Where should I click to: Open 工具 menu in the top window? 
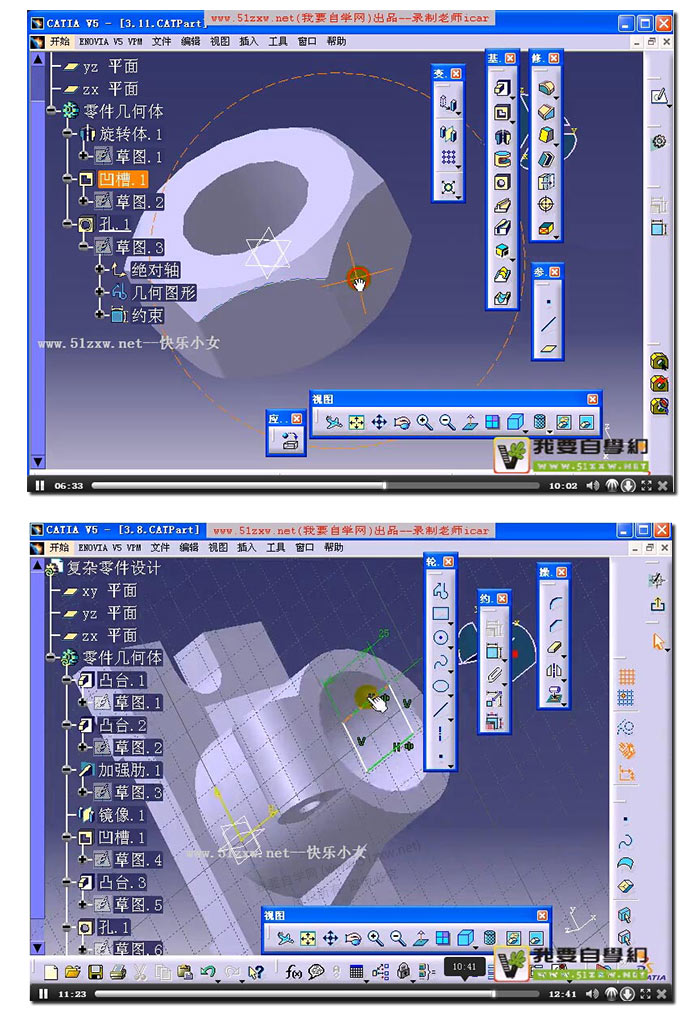coord(278,42)
